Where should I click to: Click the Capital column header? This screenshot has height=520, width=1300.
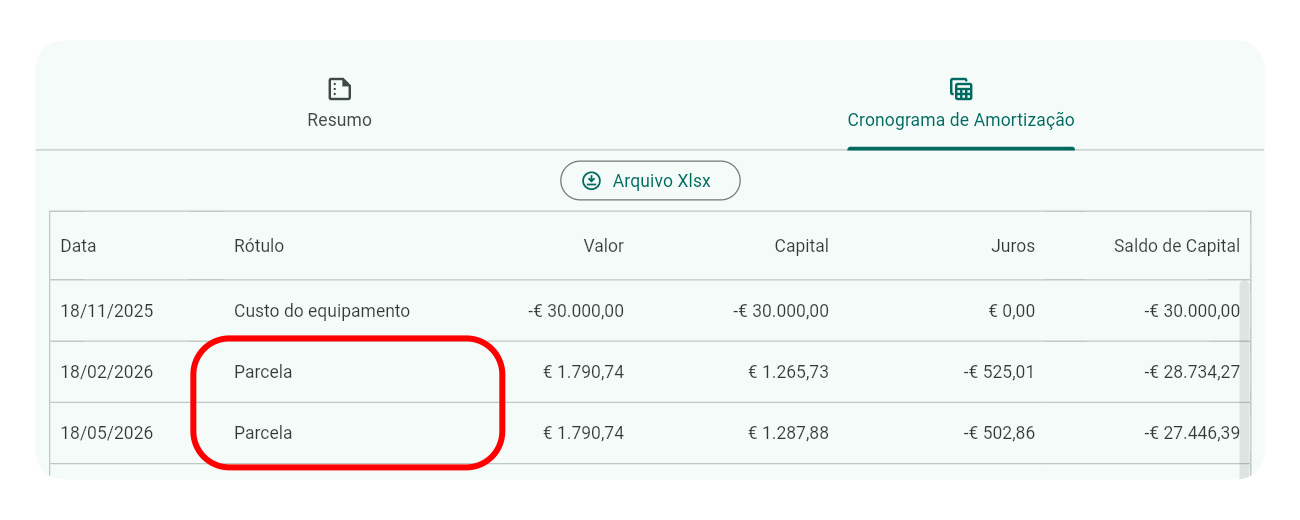801,246
